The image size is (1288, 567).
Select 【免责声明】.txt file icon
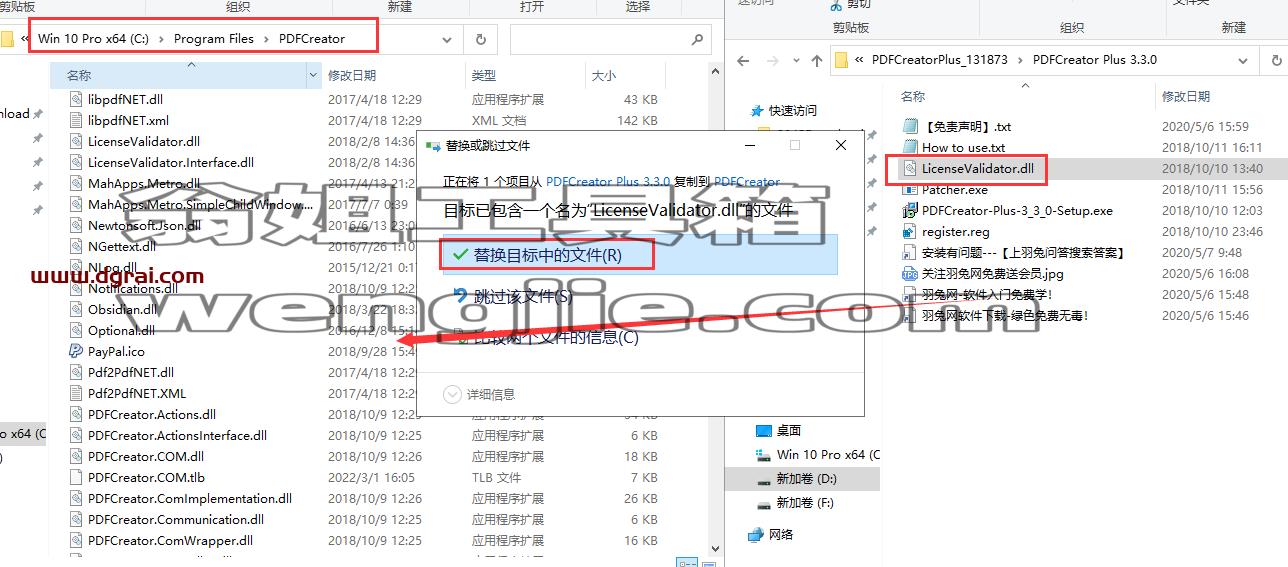point(910,126)
